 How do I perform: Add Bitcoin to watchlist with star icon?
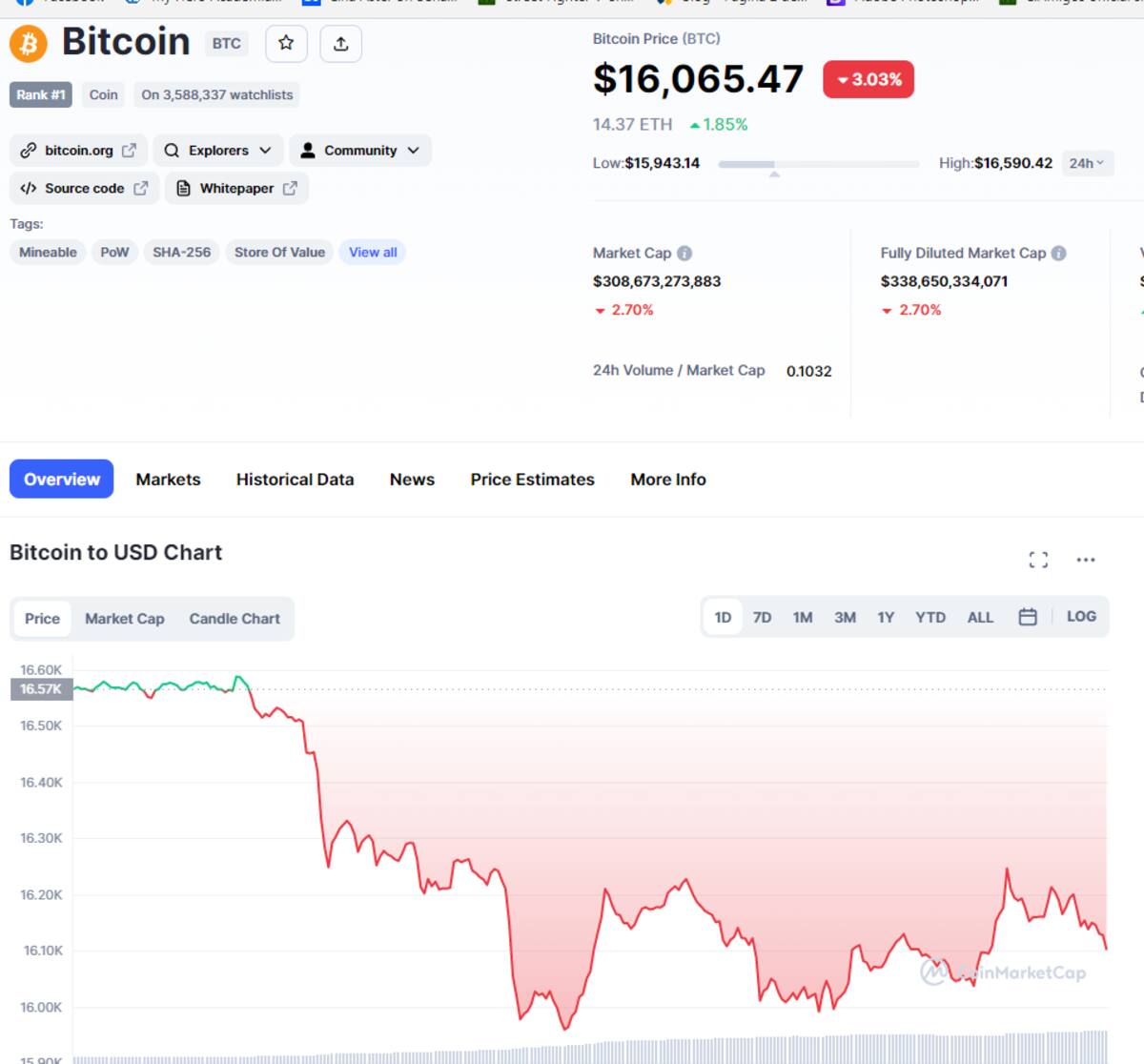click(286, 43)
